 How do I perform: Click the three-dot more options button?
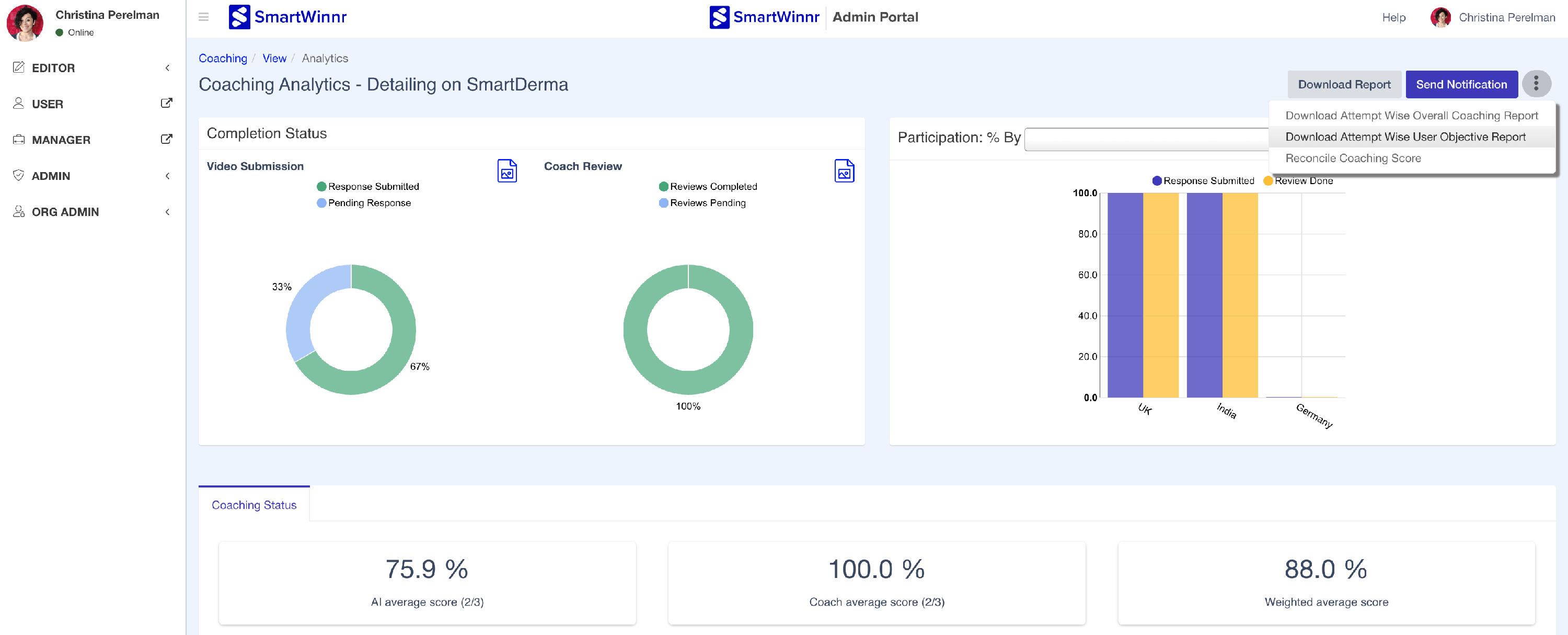[x=1535, y=84]
